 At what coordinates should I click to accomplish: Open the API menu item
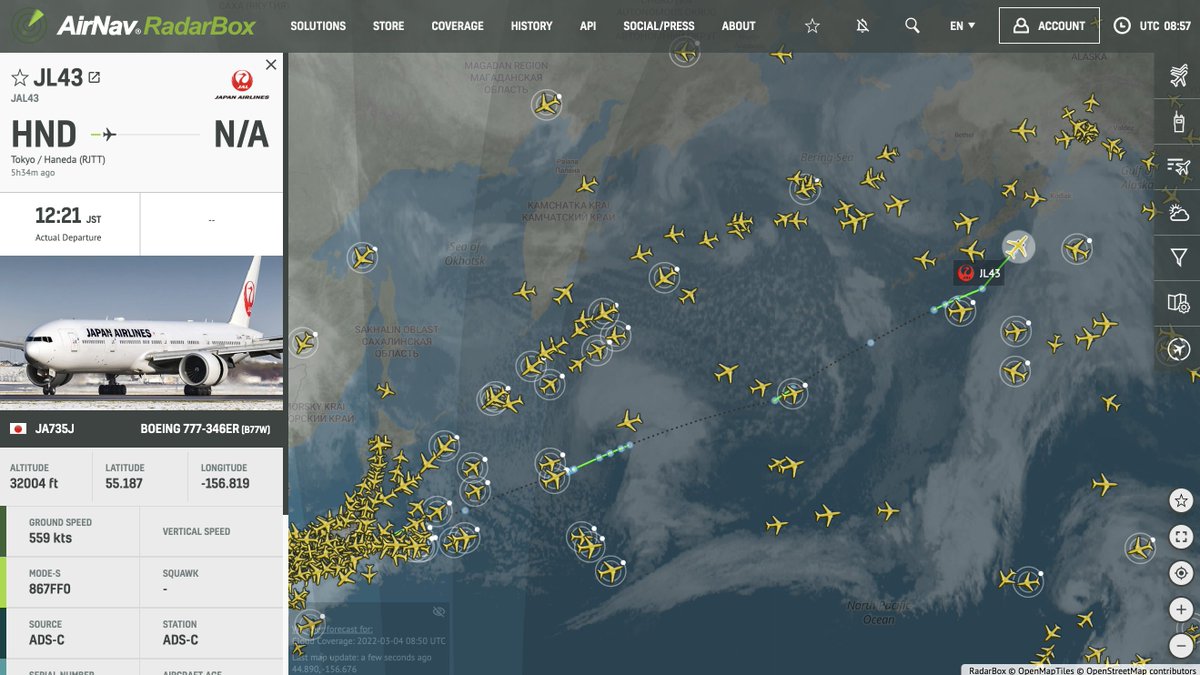click(588, 26)
